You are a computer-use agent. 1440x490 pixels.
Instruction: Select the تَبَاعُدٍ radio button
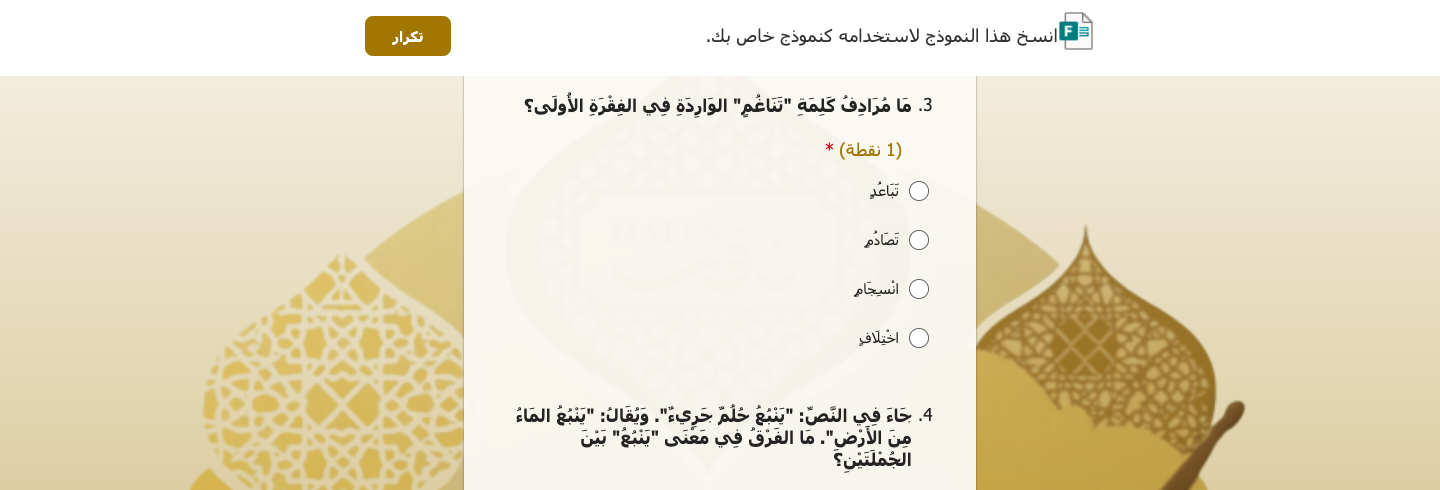(919, 191)
